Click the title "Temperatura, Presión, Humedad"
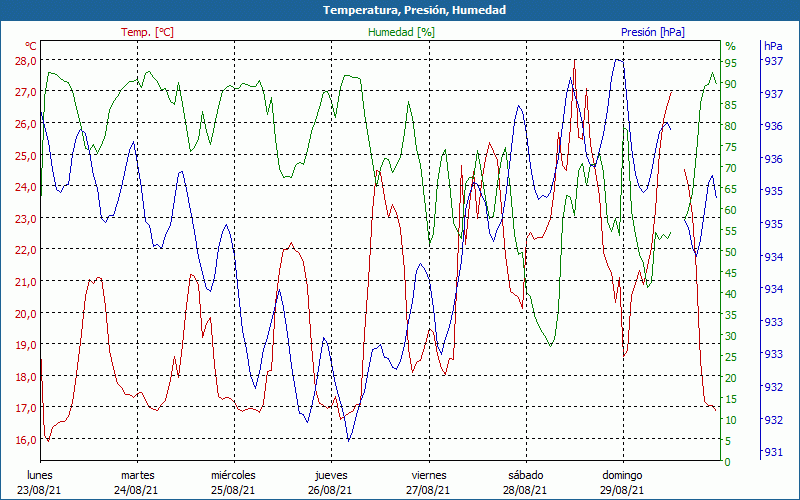The width and height of the screenshot is (800, 500). tap(414, 10)
